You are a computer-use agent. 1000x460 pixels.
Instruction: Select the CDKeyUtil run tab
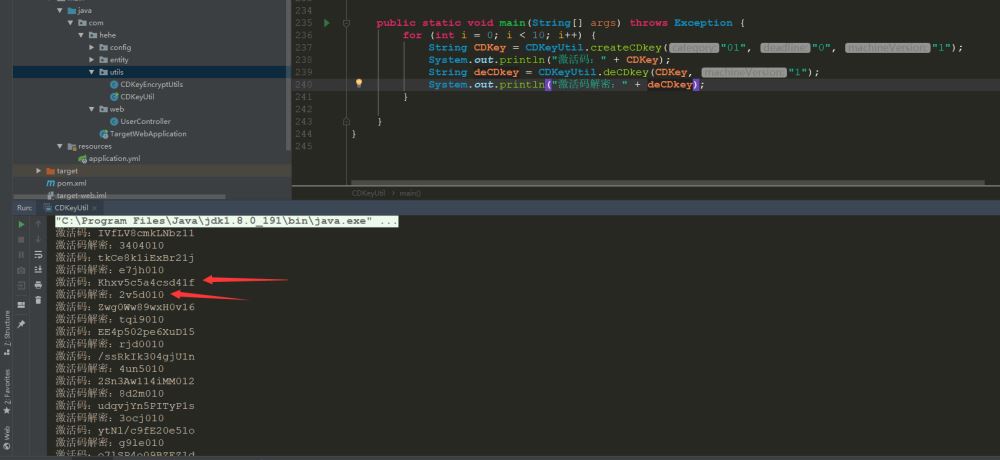tap(70, 208)
